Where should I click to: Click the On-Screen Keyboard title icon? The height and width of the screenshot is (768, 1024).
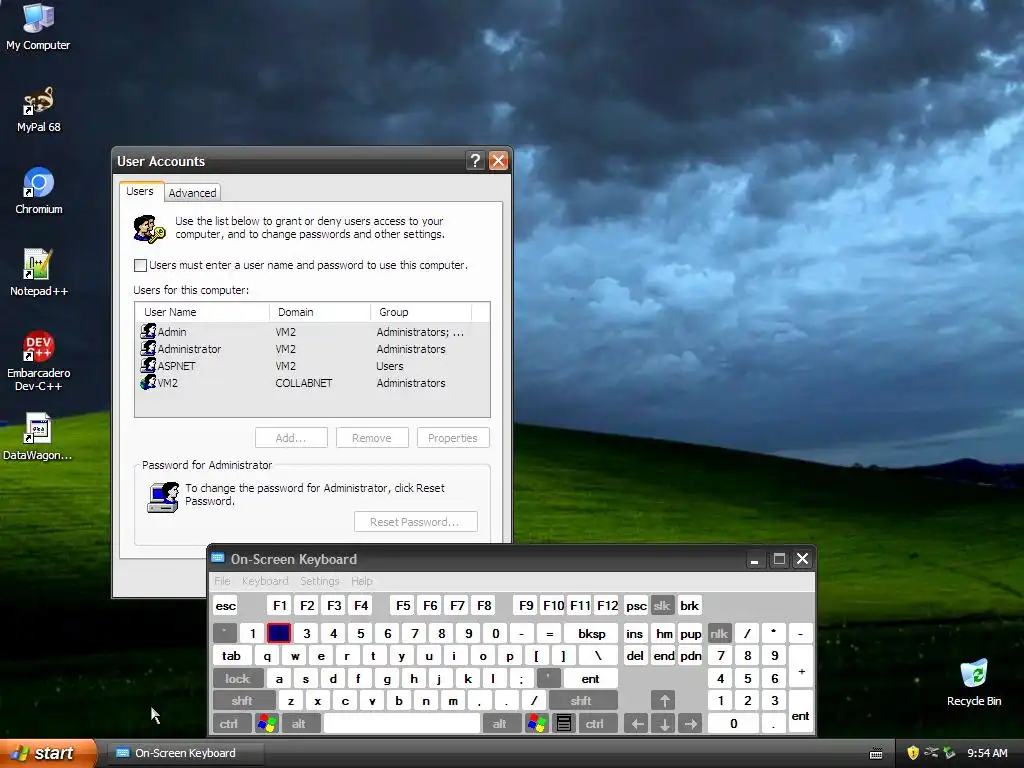218,559
